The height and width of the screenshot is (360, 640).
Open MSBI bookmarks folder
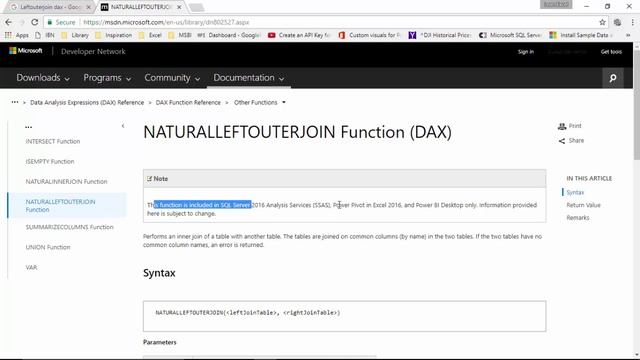pyautogui.click(x=180, y=36)
